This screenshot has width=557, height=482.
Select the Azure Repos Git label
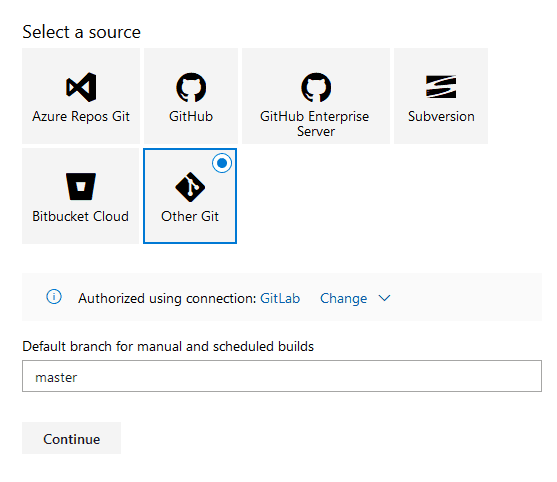pos(81,117)
